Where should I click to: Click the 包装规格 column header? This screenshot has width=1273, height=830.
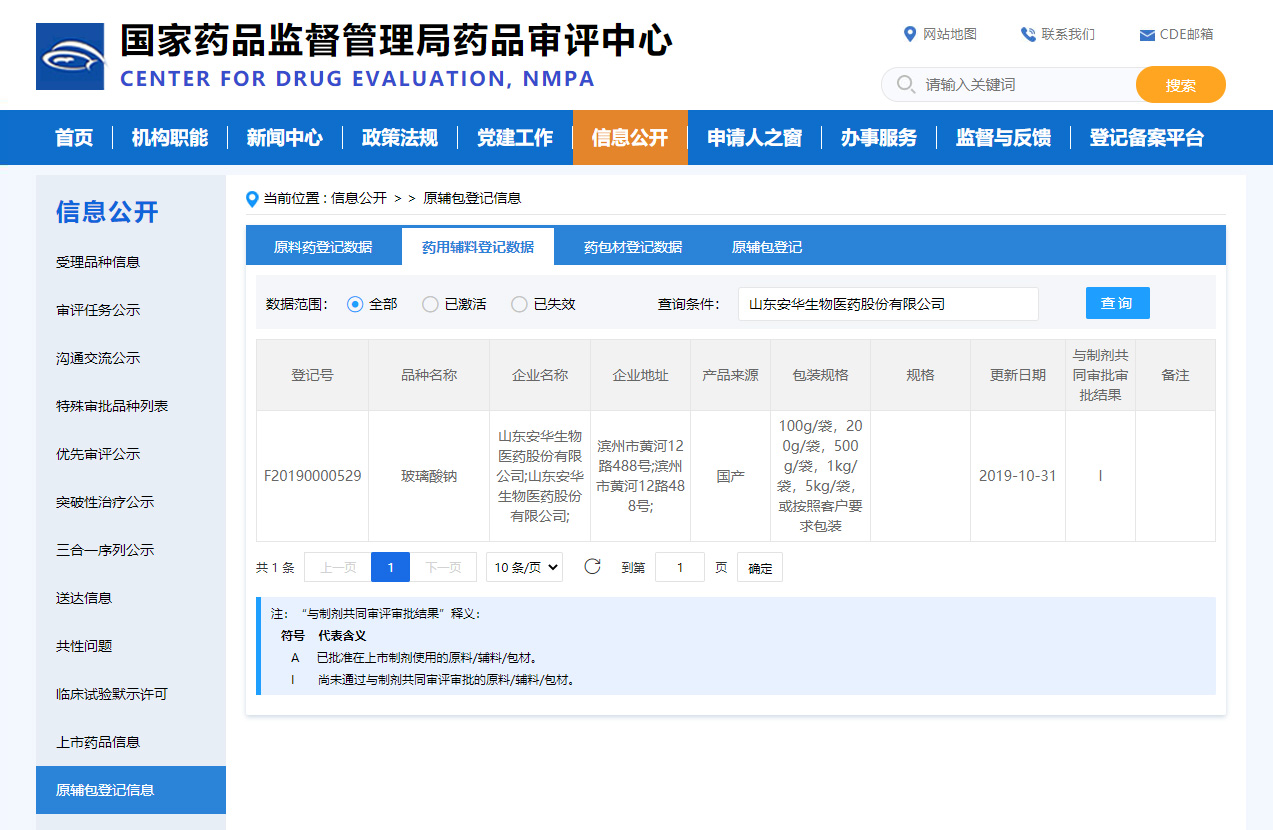click(821, 375)
